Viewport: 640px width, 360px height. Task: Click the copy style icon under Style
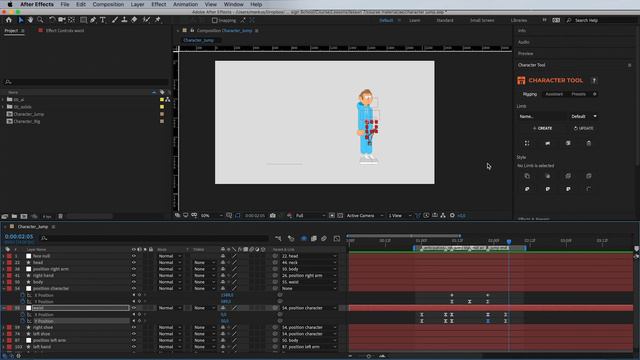tap(527, 176)
